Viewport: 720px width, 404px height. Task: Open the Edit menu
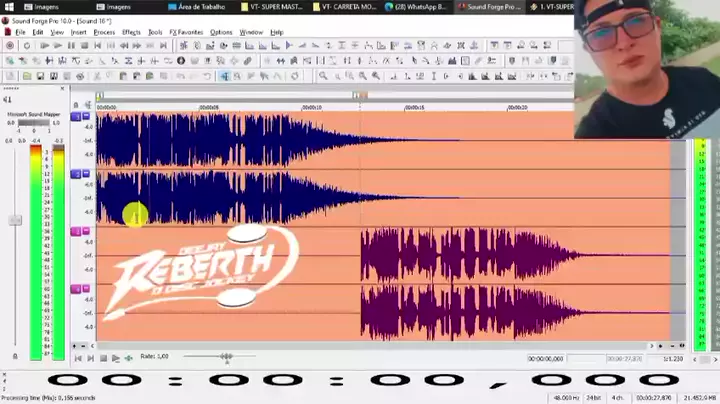38,33
